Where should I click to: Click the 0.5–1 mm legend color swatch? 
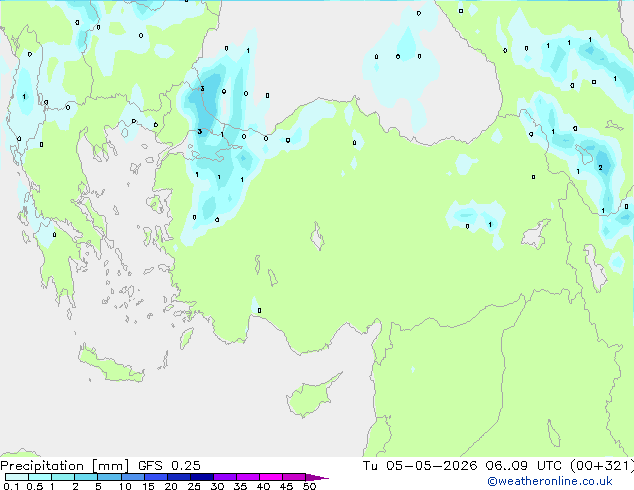pos(40,477)
